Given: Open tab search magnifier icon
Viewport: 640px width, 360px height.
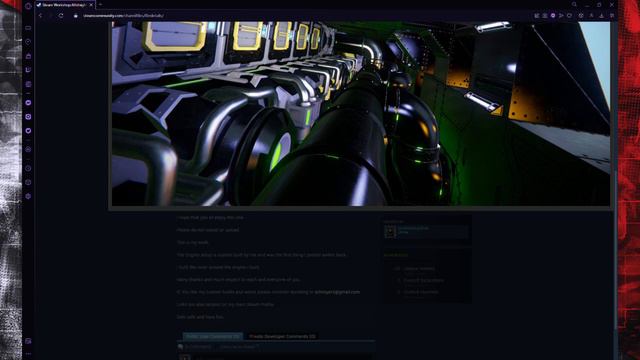Looking at the screenshot, I should [574, 4].
